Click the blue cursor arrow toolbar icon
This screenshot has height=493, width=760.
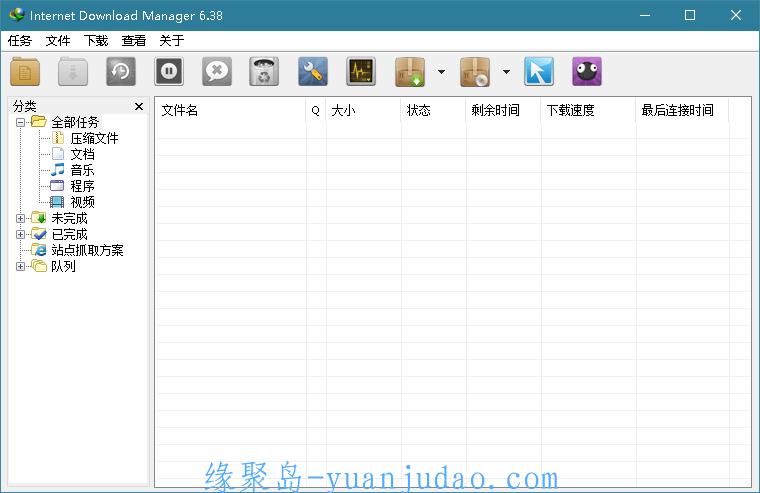click(x=538, y=72)
